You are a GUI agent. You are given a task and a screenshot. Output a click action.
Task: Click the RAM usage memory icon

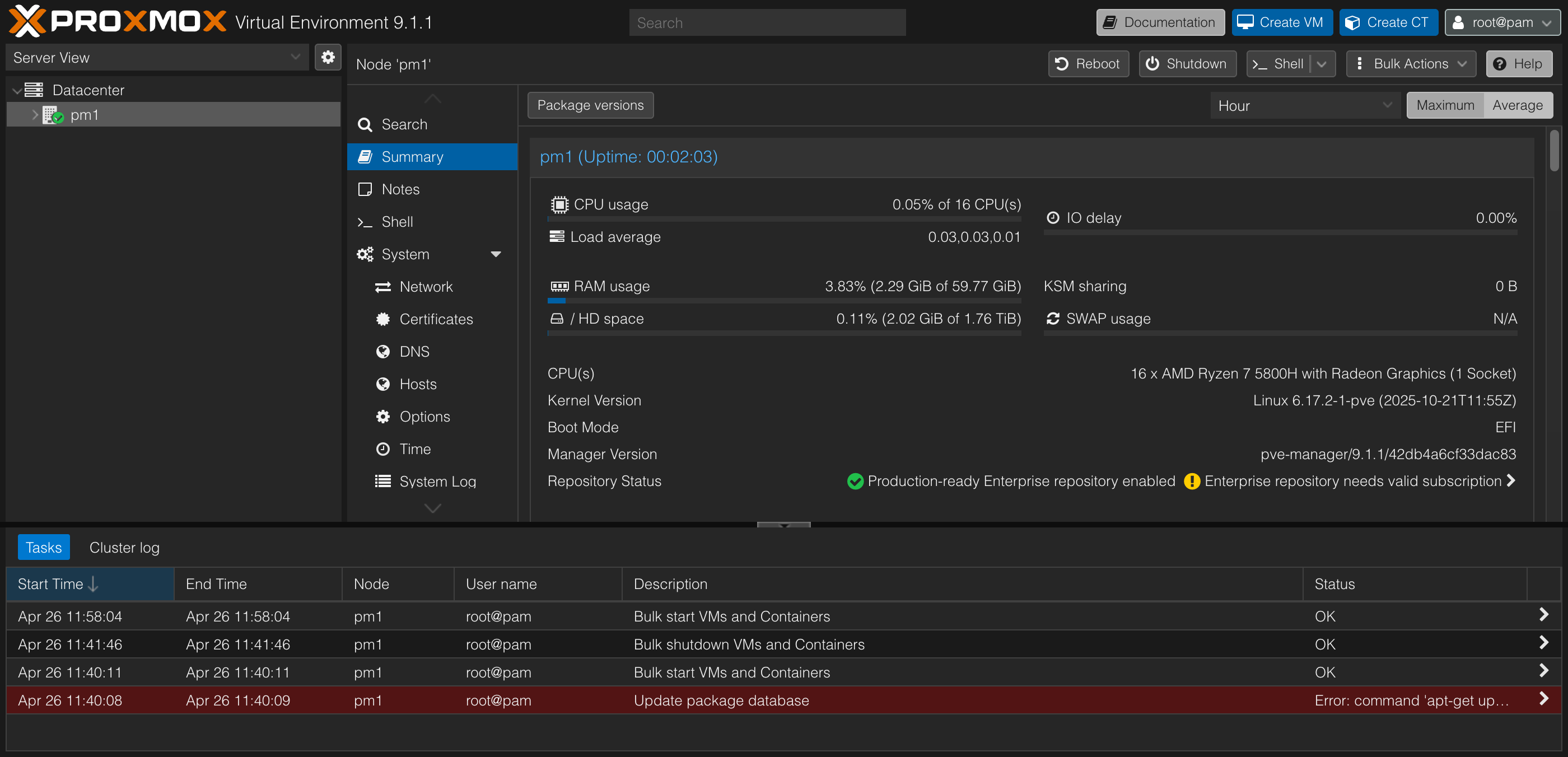click(x=559, y=286)
